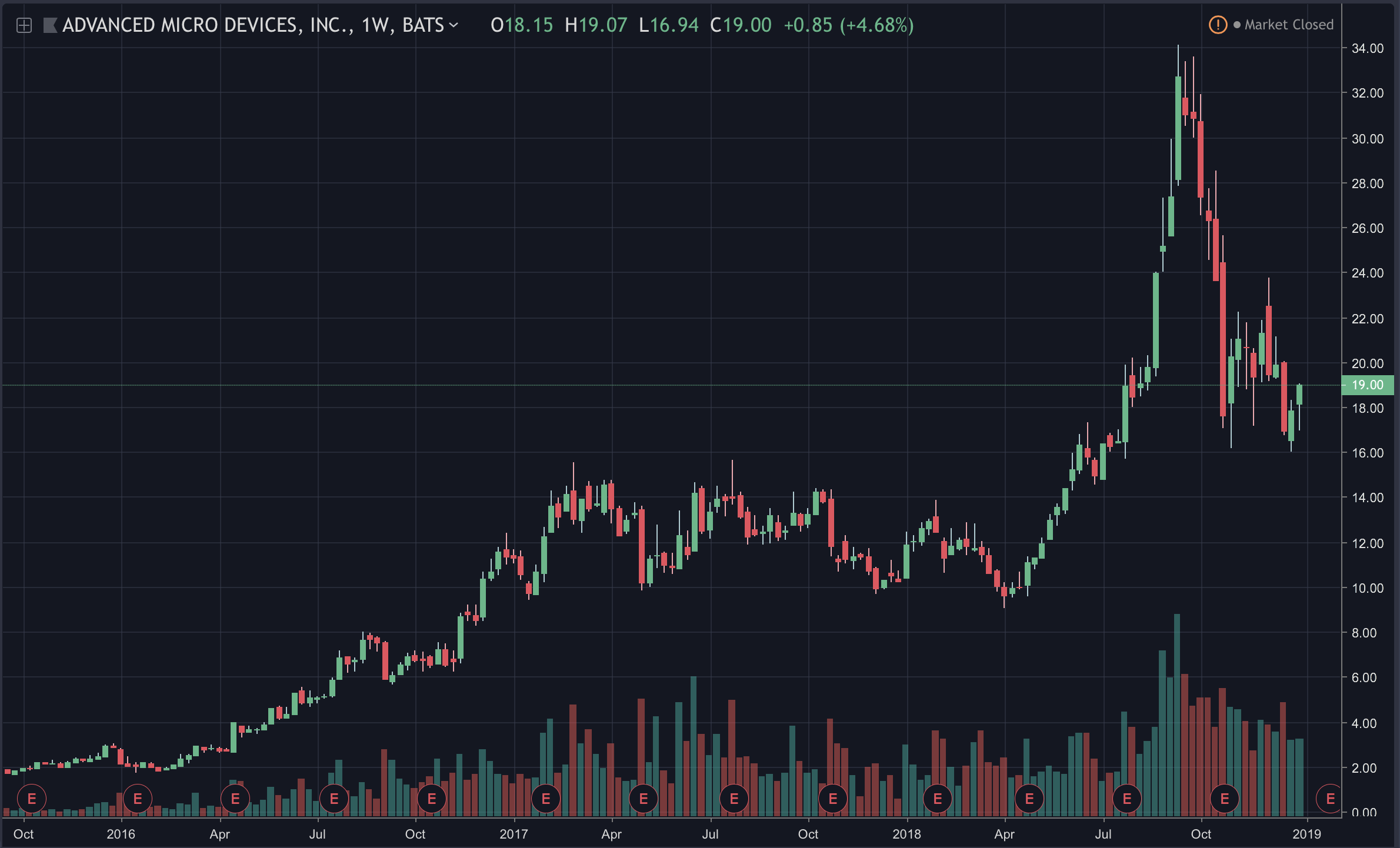Click the 34.00 price axis label

(1368, 48)
